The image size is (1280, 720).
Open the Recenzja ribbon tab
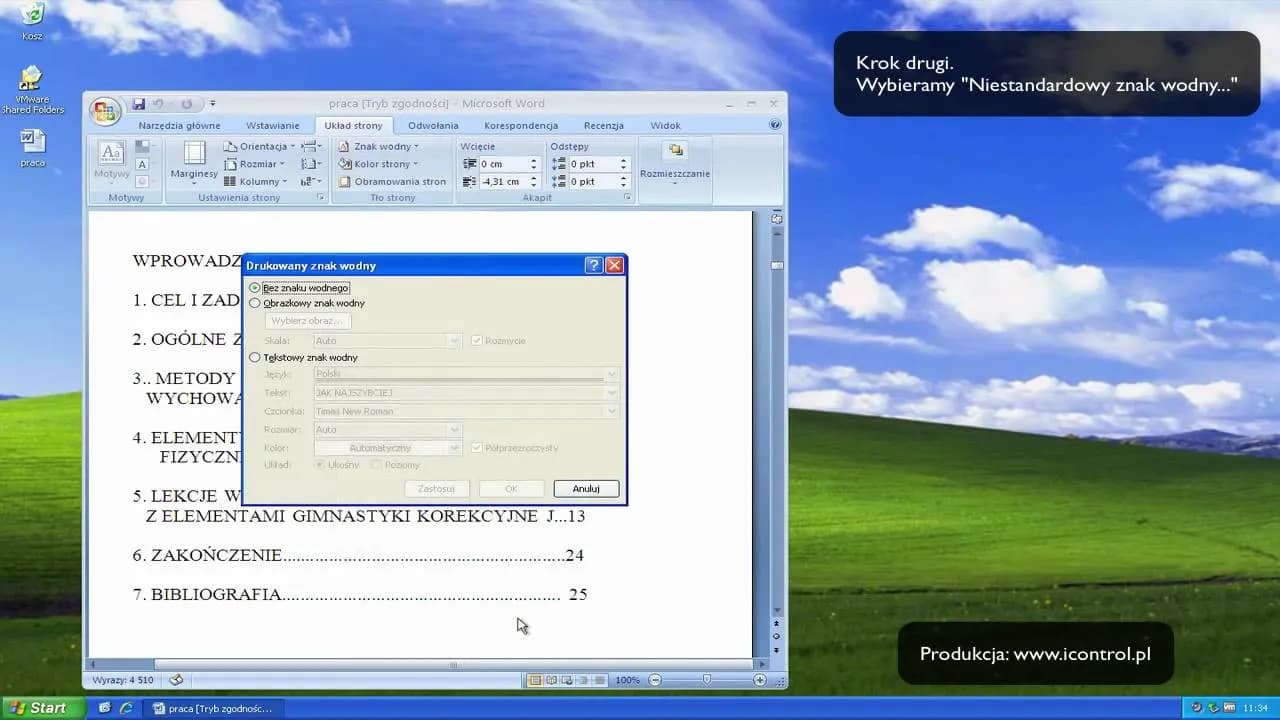tap(603, 126)
